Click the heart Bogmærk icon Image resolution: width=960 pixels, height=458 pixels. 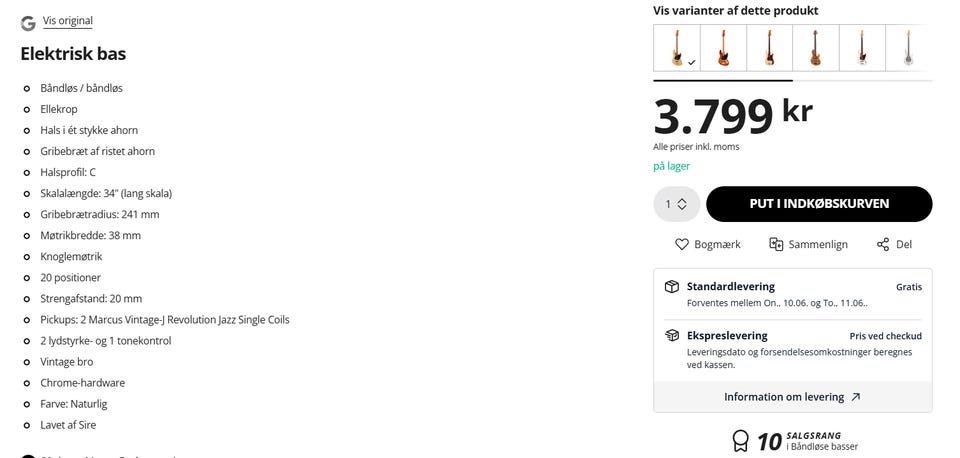pyautogui.click(x=681, y=244)
